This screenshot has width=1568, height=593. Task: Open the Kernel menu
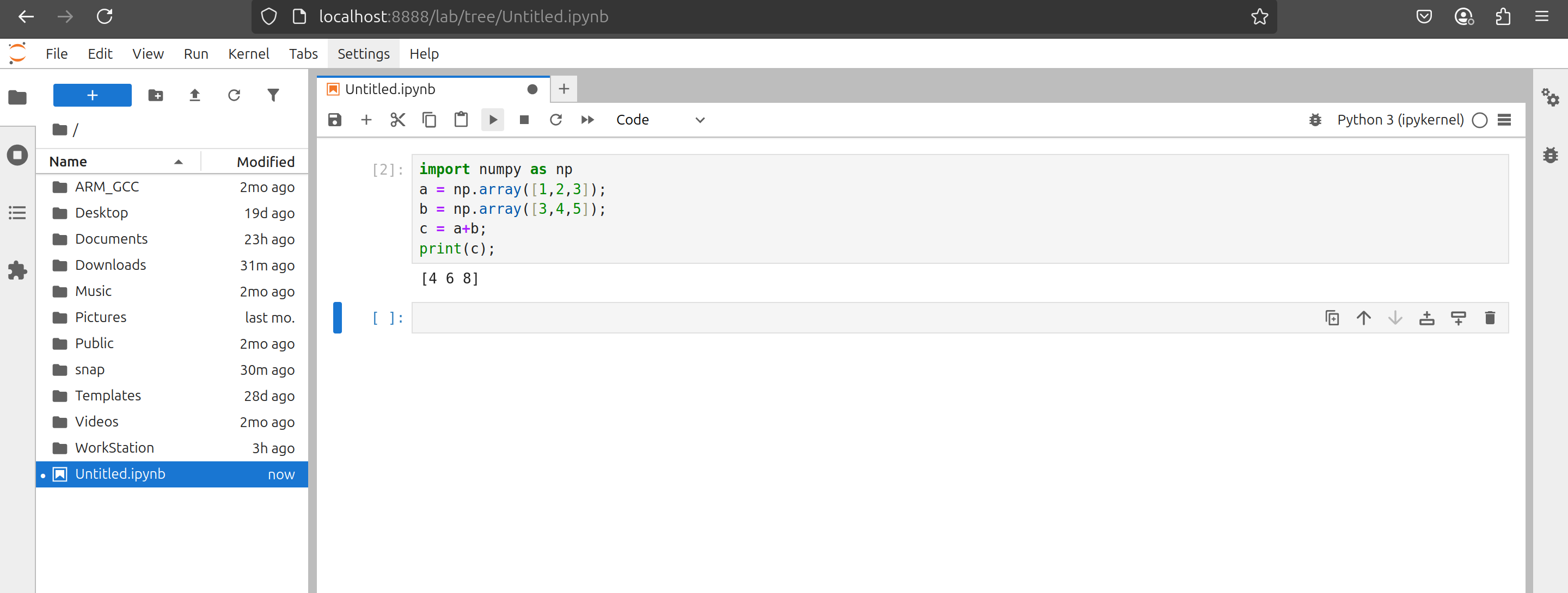pos(249,53)
